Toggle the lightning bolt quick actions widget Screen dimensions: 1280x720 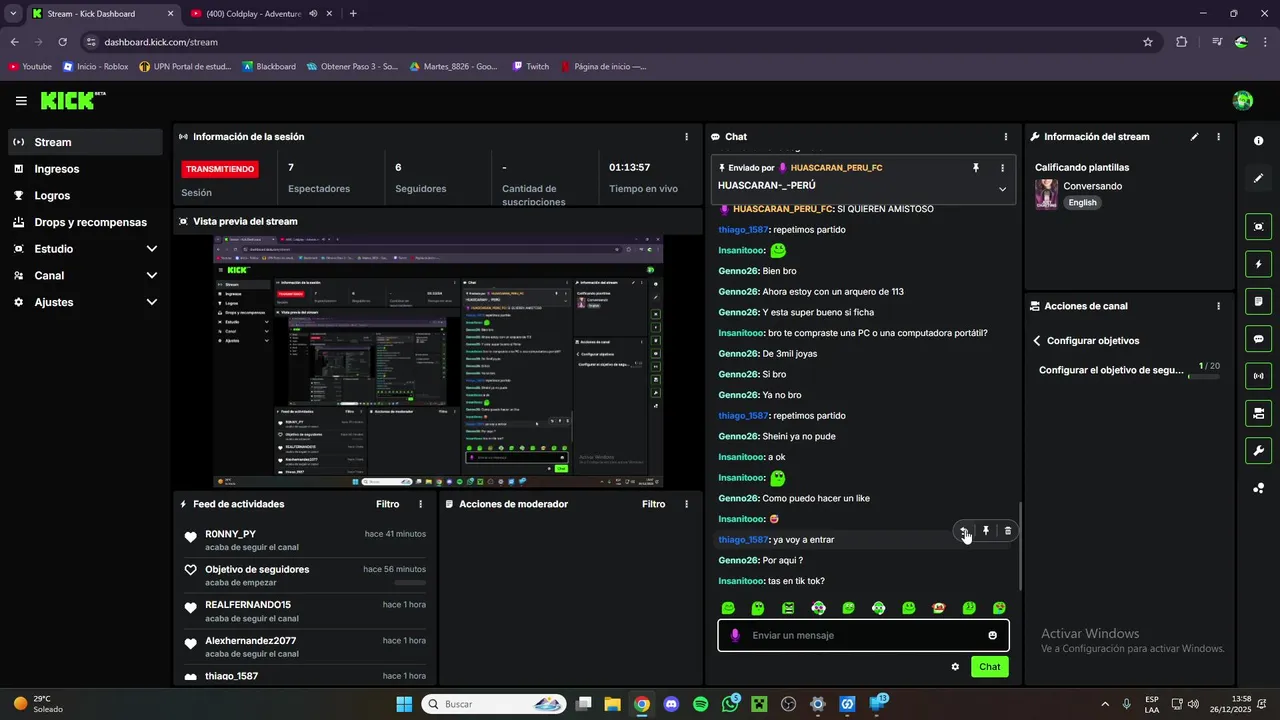click(x=1258, y=264)
